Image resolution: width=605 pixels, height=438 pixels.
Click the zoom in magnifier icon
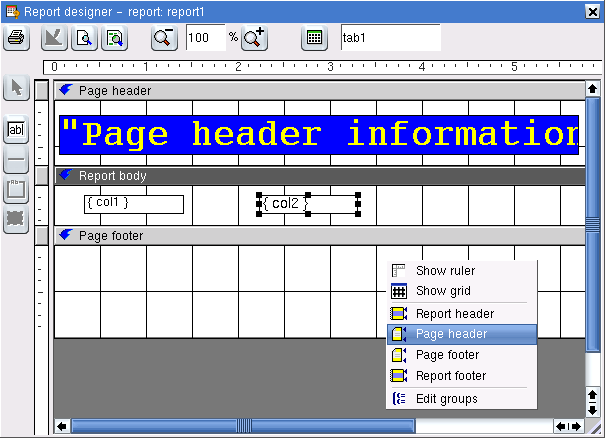pos(254,38)
